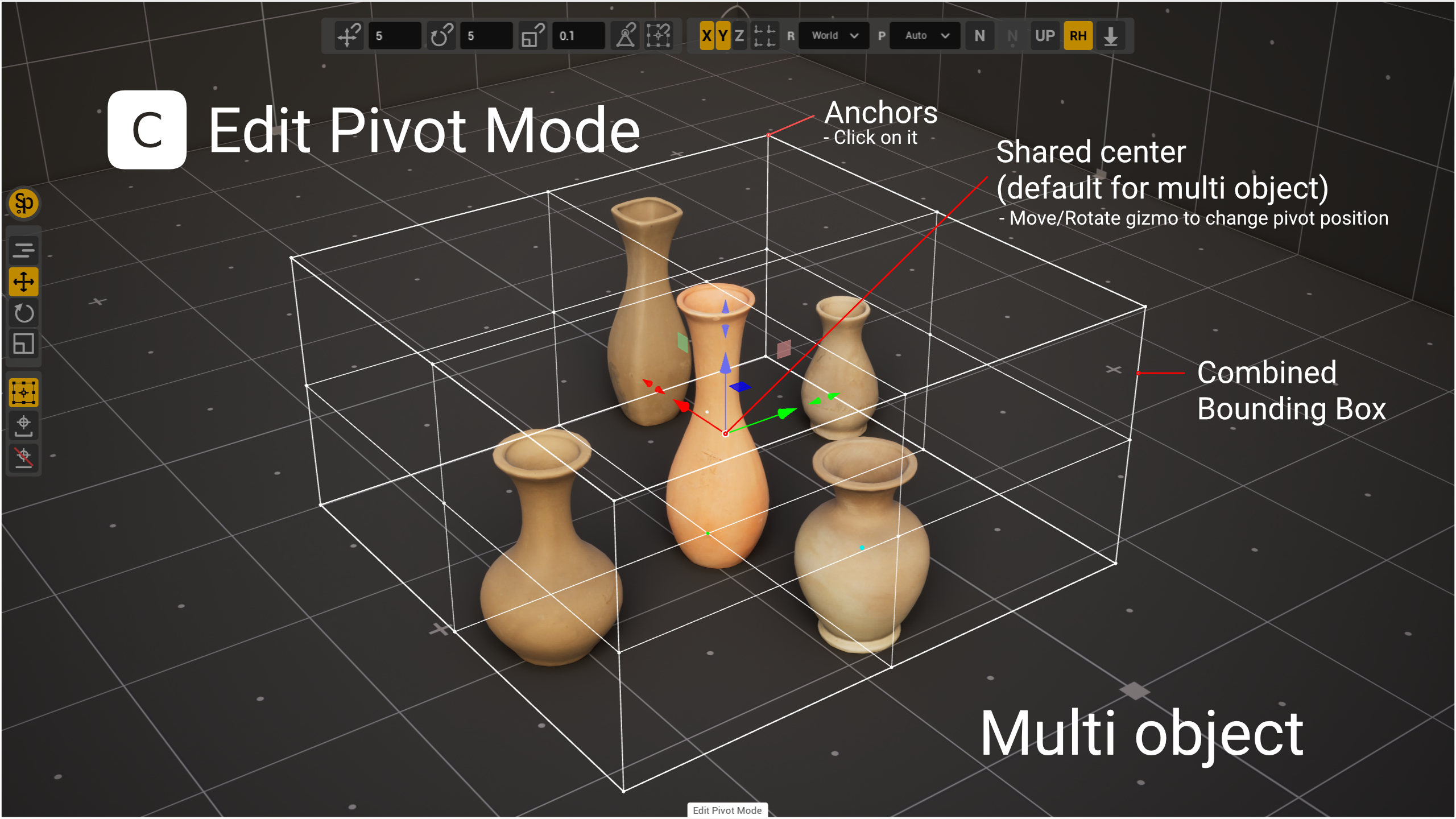Click the drop-to-floor download arrow icon

tap(1110, 36)
